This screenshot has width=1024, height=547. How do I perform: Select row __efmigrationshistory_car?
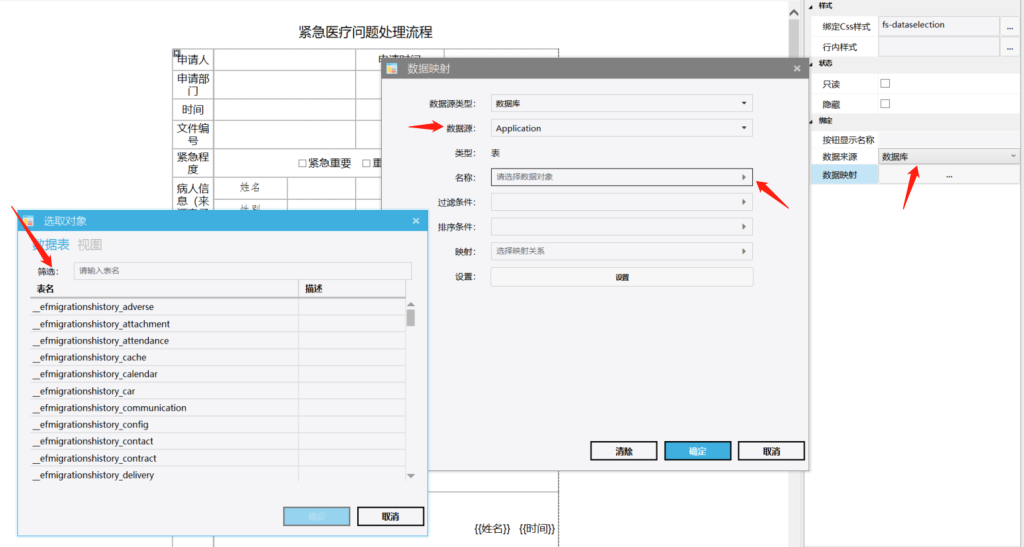coord(217,391)
